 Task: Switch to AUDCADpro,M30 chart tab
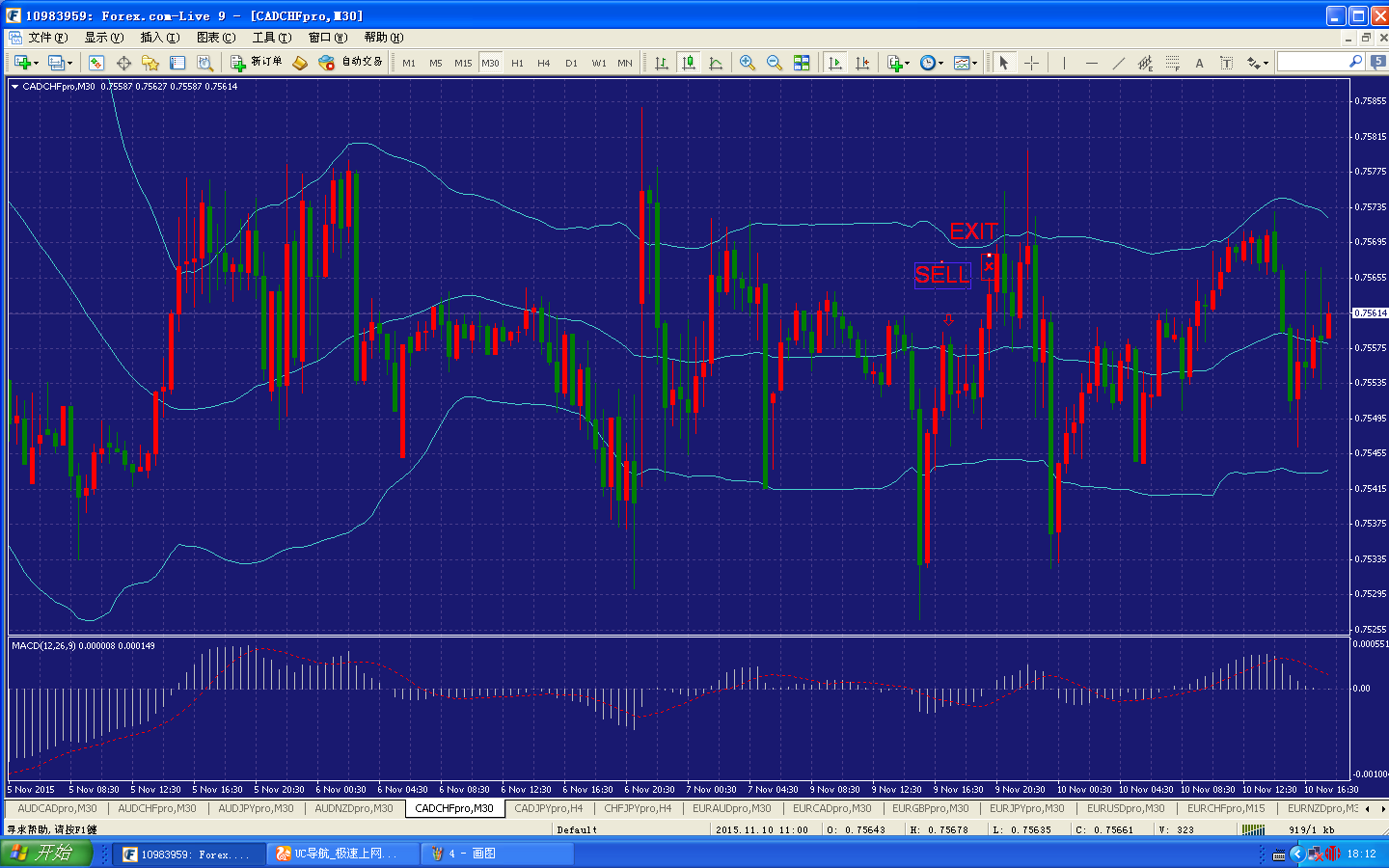point(57,808)
